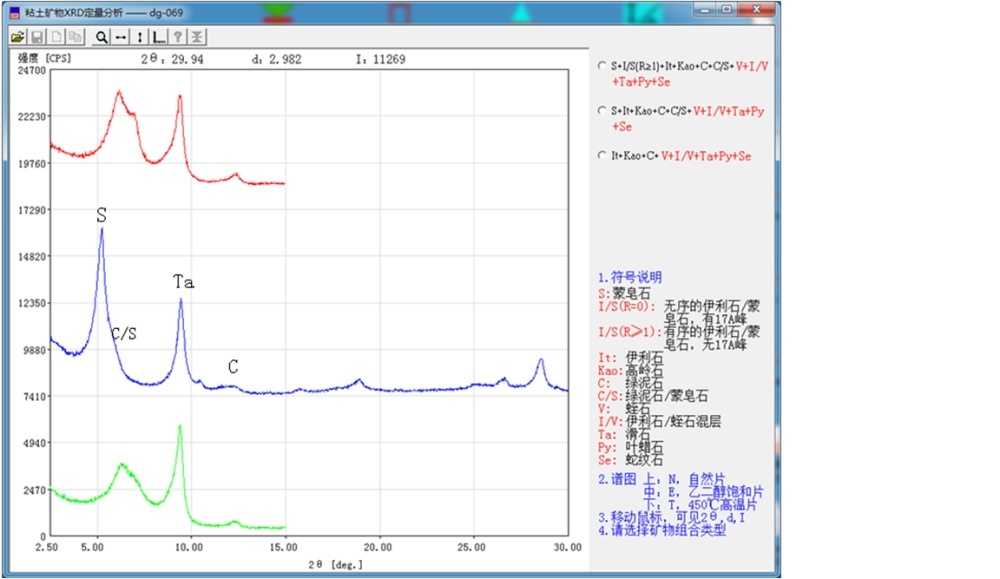This screenshot has width=1000, height=579.
Task: Click the open file folder icon
Action: coord(17,37)
